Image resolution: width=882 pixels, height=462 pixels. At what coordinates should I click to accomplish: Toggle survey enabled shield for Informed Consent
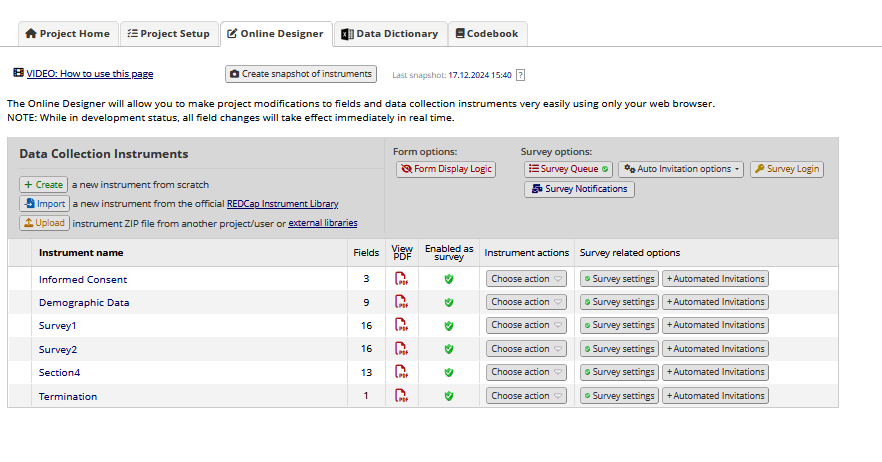(449, 279)
